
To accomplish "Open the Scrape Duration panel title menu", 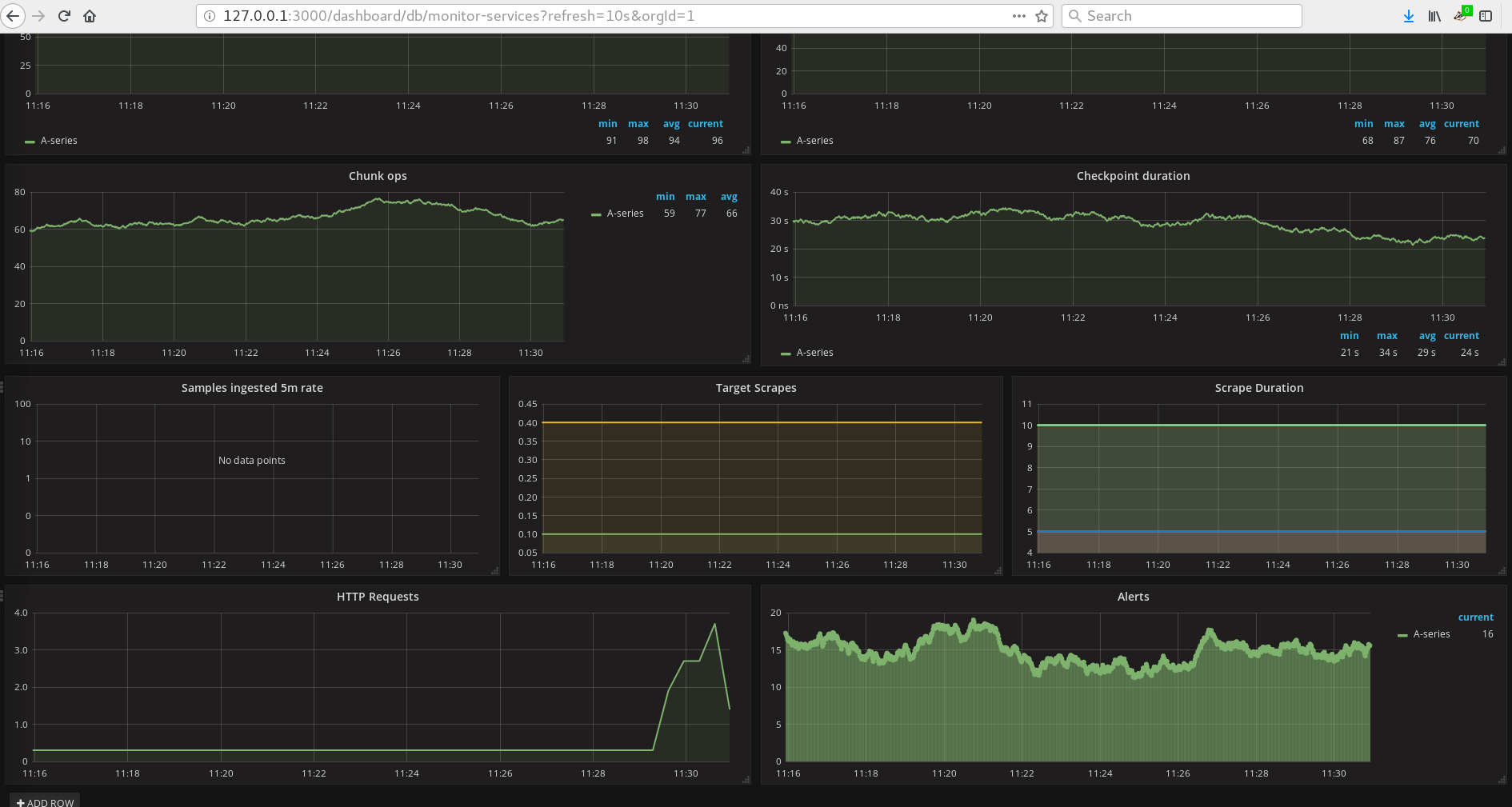I will click(x=1258, y=388).
